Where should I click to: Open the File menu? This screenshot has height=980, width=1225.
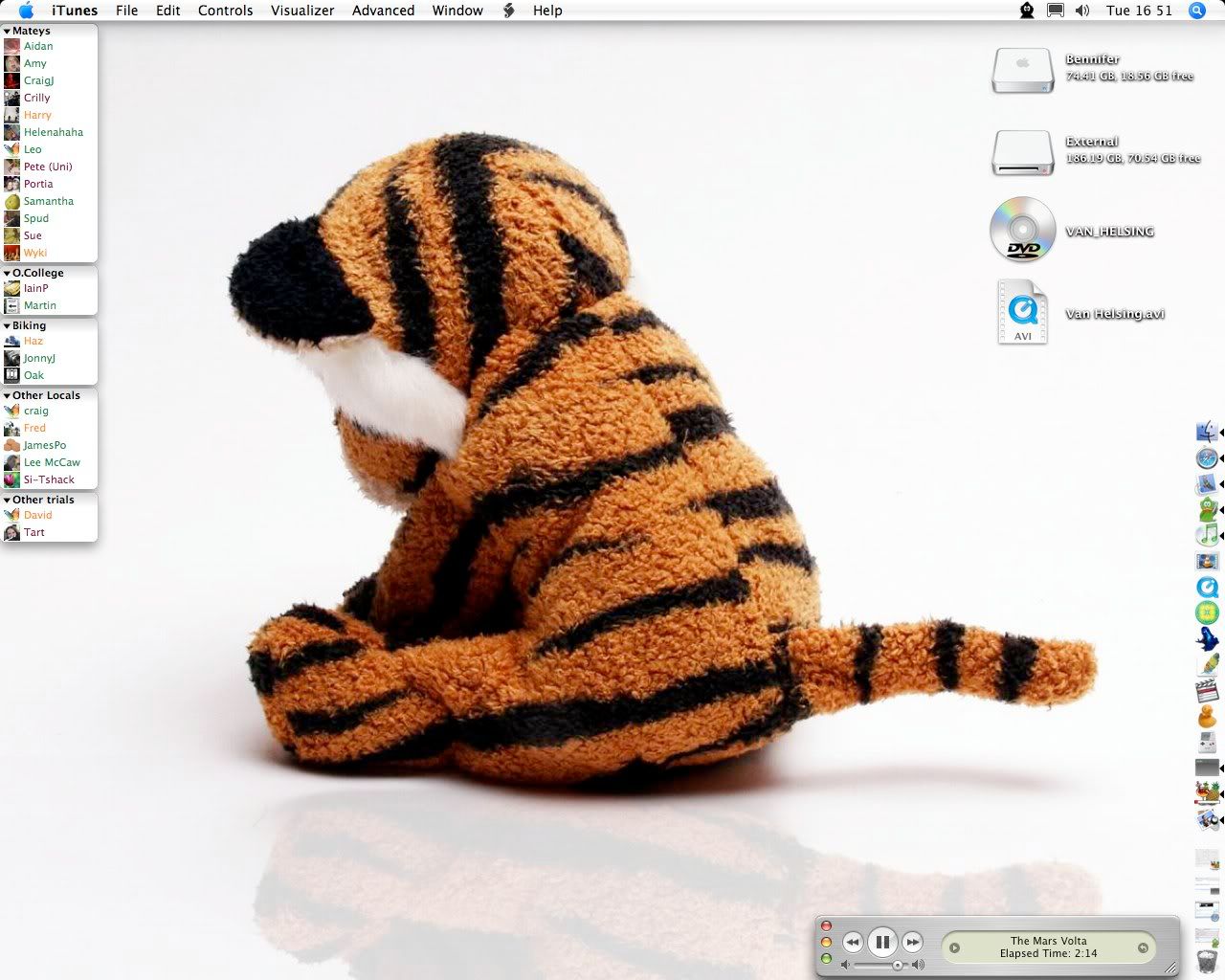point(126,11)
